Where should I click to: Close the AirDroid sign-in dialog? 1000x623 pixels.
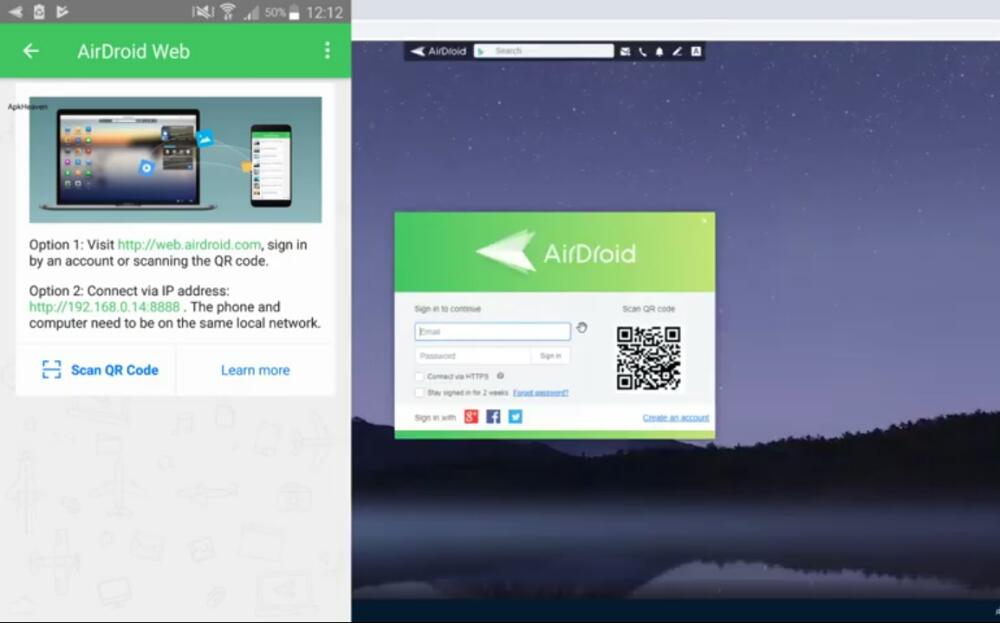[x=705, y=221]
